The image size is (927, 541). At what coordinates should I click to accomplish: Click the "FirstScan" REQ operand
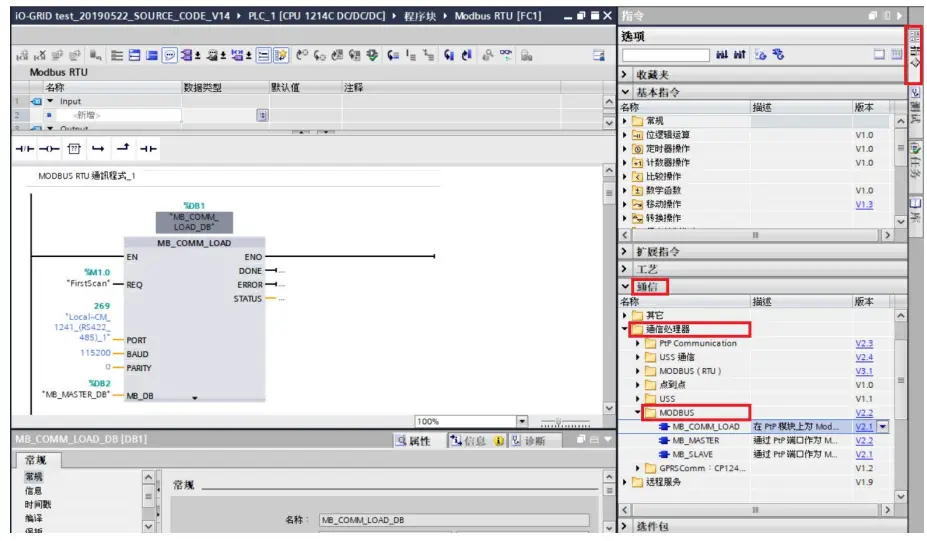88,283
